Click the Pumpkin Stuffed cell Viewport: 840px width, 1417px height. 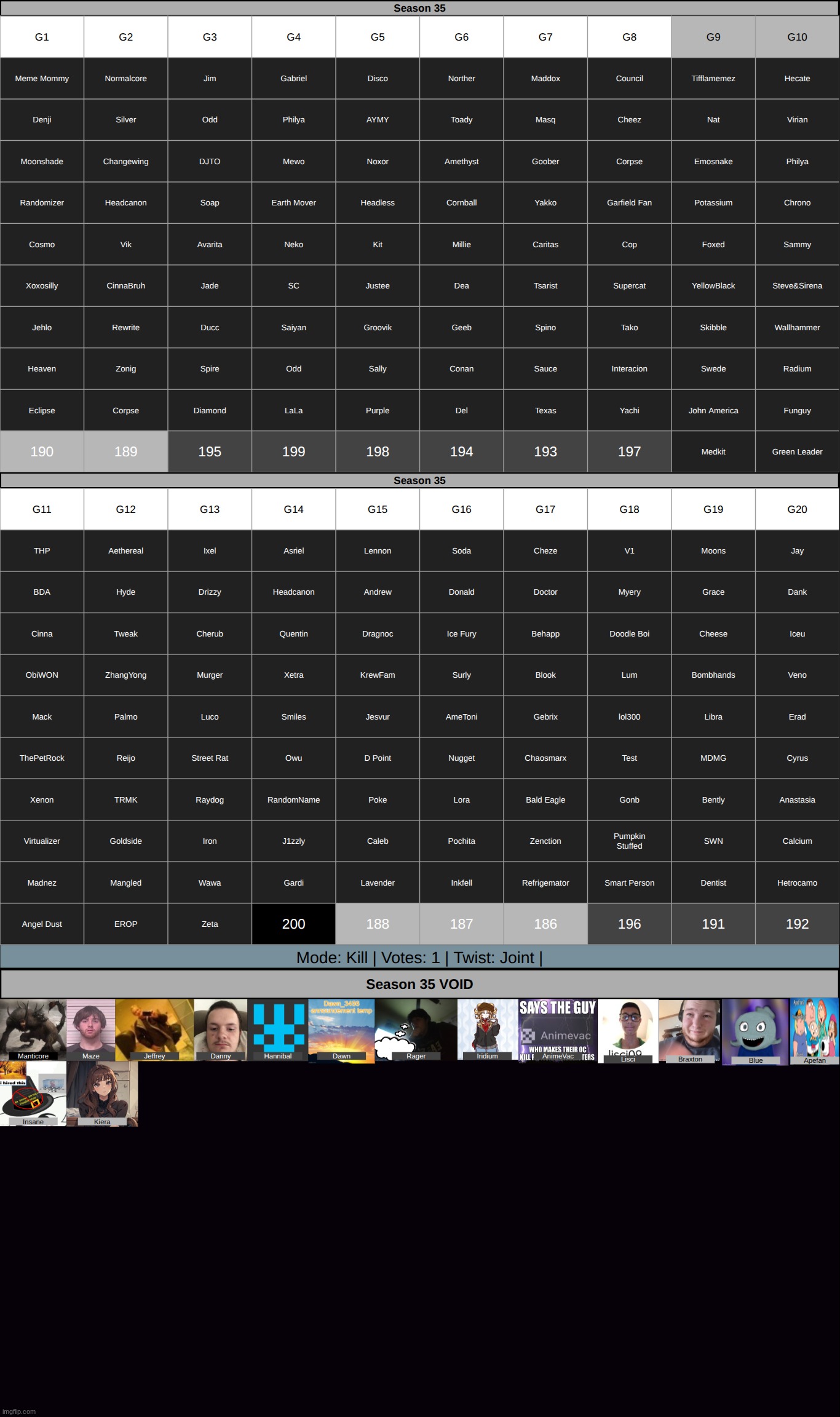629,841
